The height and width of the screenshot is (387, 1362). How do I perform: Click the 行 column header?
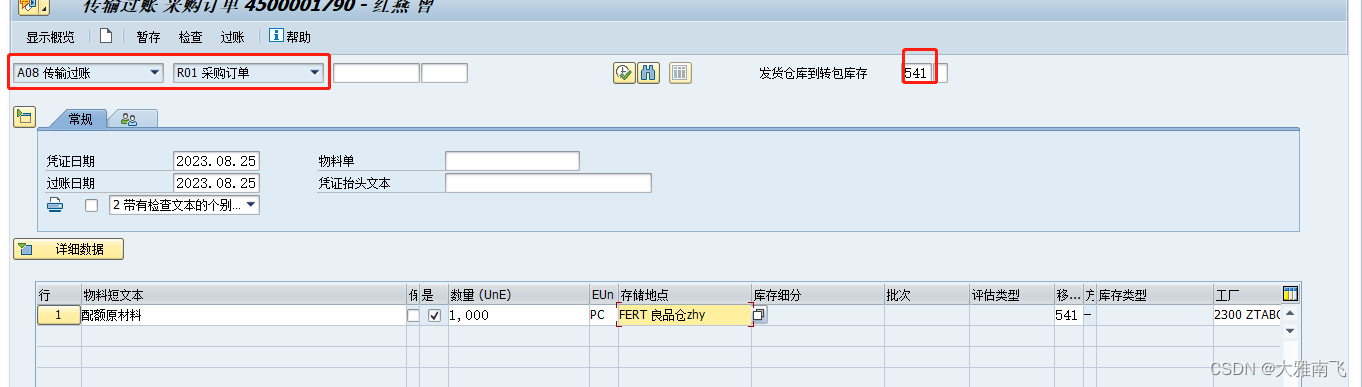59,295
